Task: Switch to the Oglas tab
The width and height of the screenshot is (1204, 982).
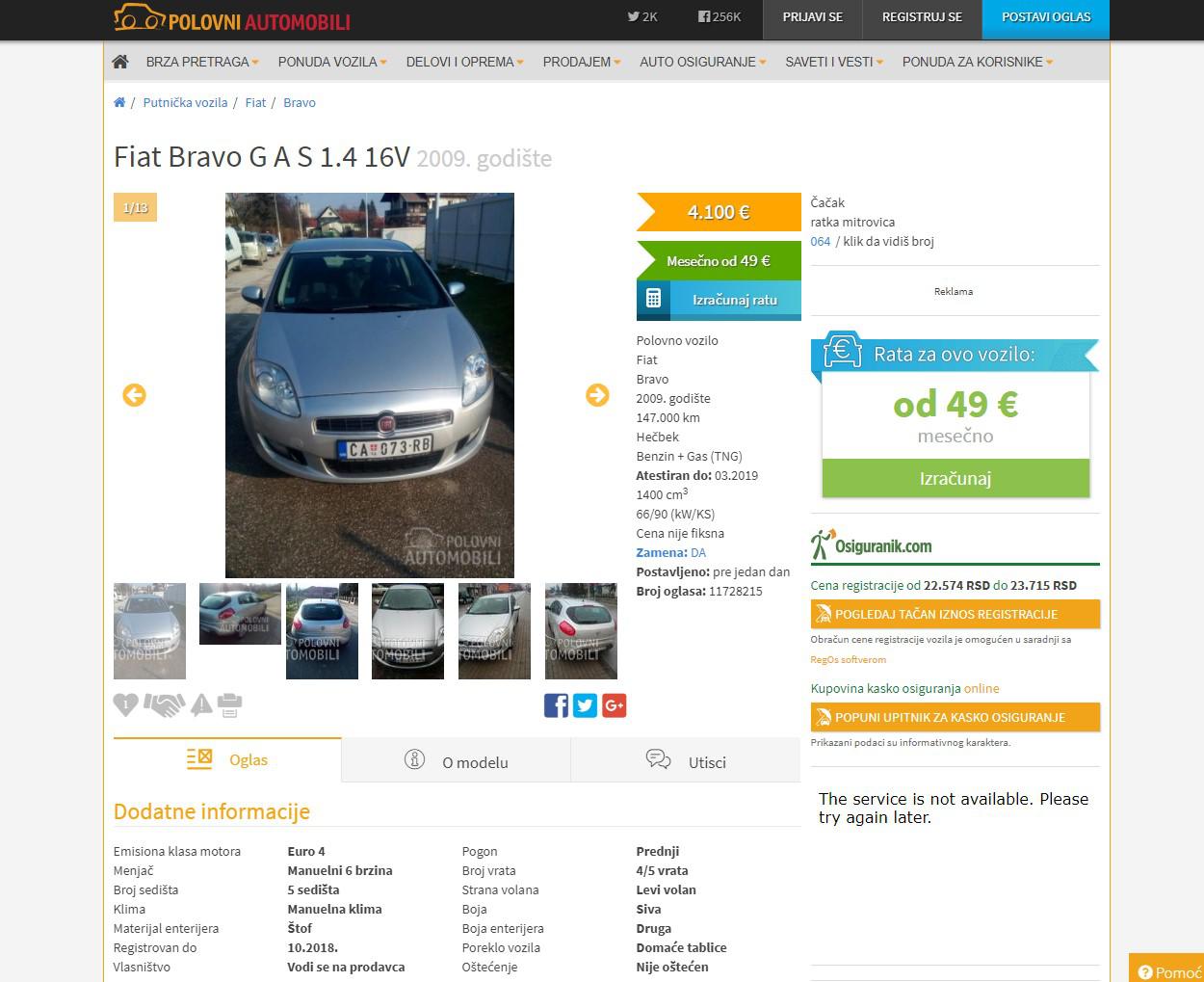Action: coord(227,759)
